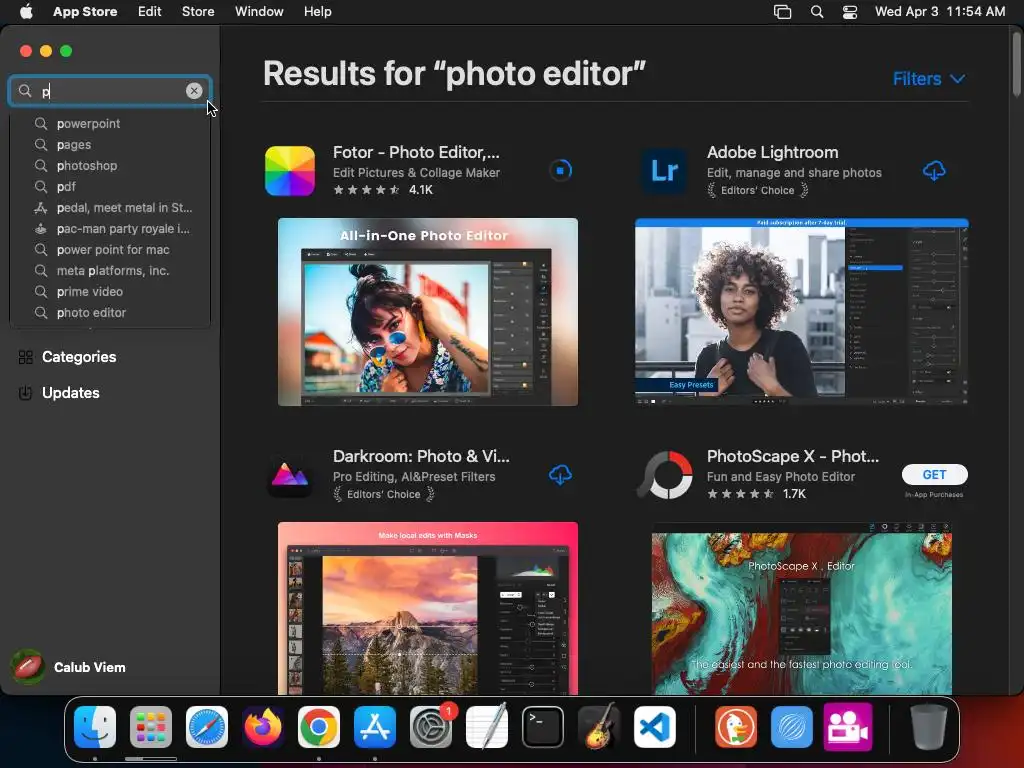Launch DuckDuckGo from the Dock

[x=736, y=727]
